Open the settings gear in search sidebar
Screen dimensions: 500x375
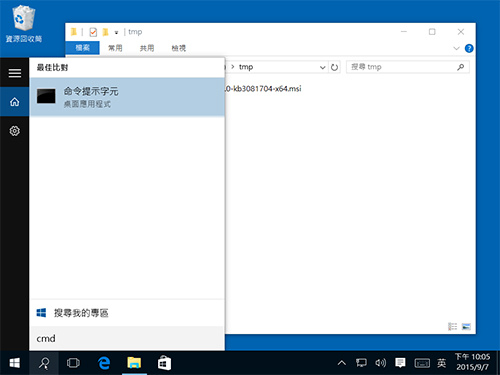pos(14,131)
